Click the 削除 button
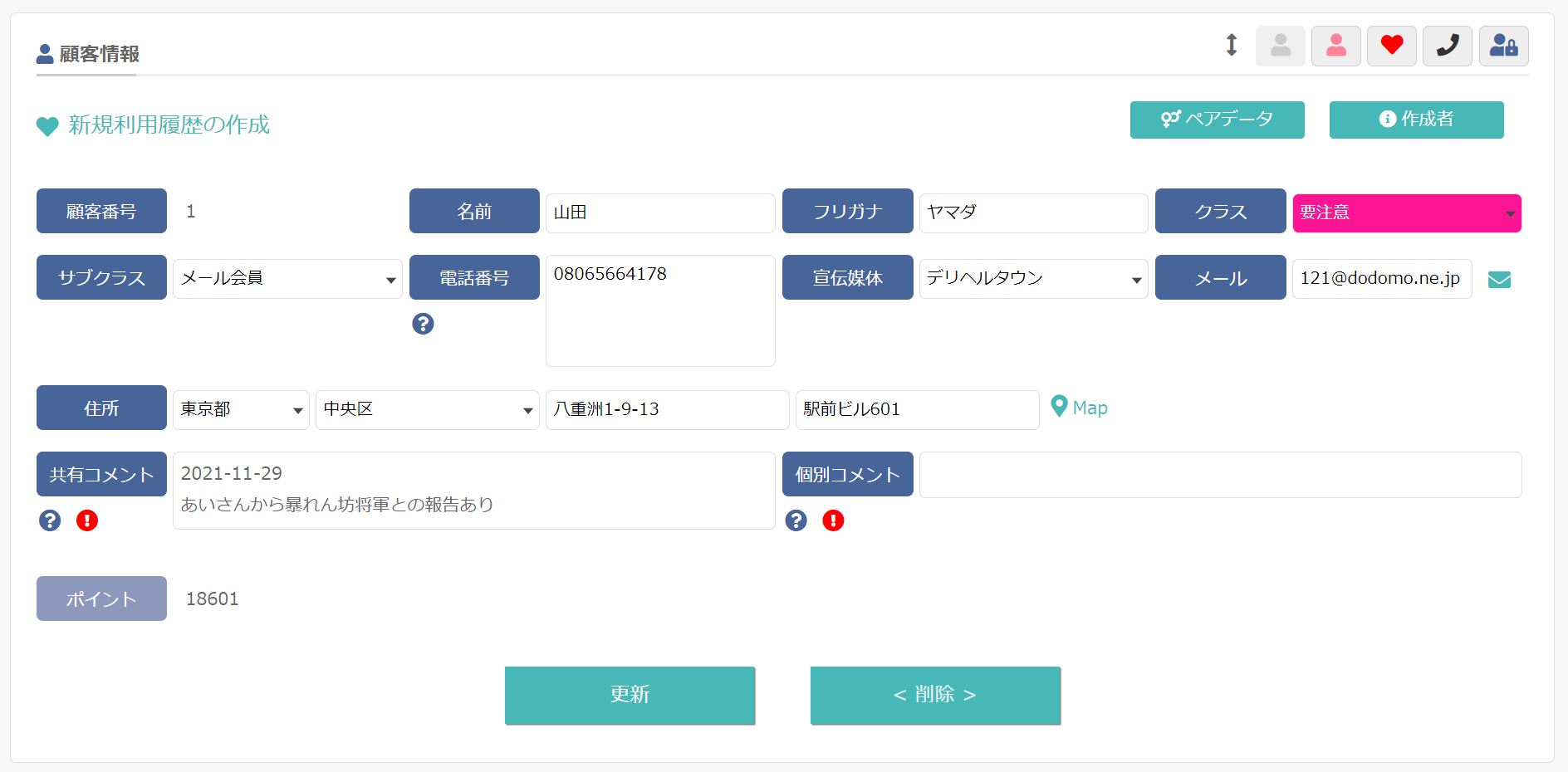This screenshot has height=772, width=1568. coord(935,695)
